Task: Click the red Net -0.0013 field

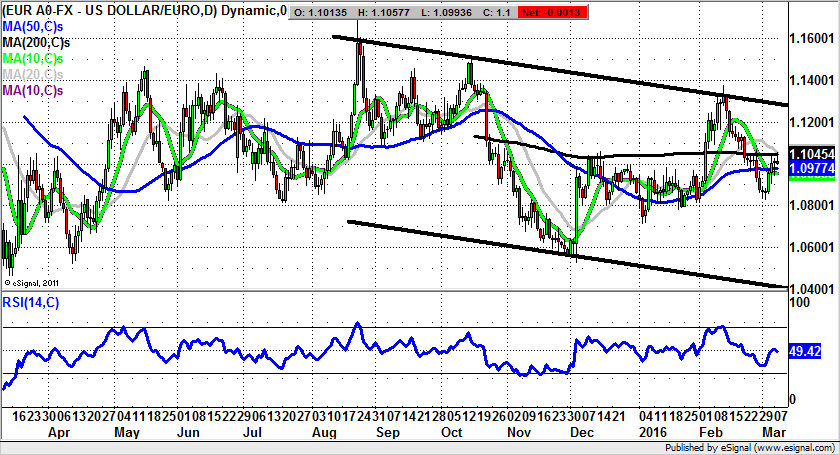Action: tap(578, 11)
